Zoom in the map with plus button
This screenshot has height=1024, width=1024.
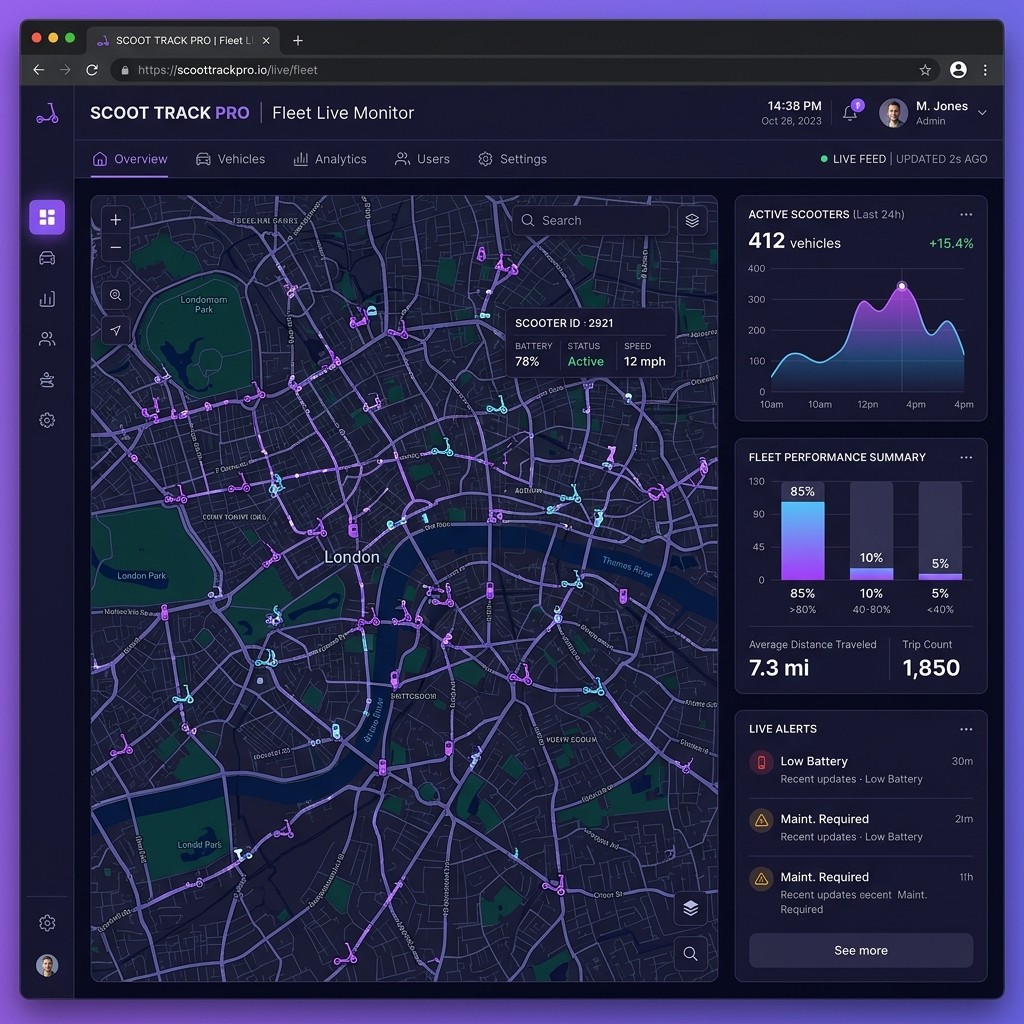point(116,219)
